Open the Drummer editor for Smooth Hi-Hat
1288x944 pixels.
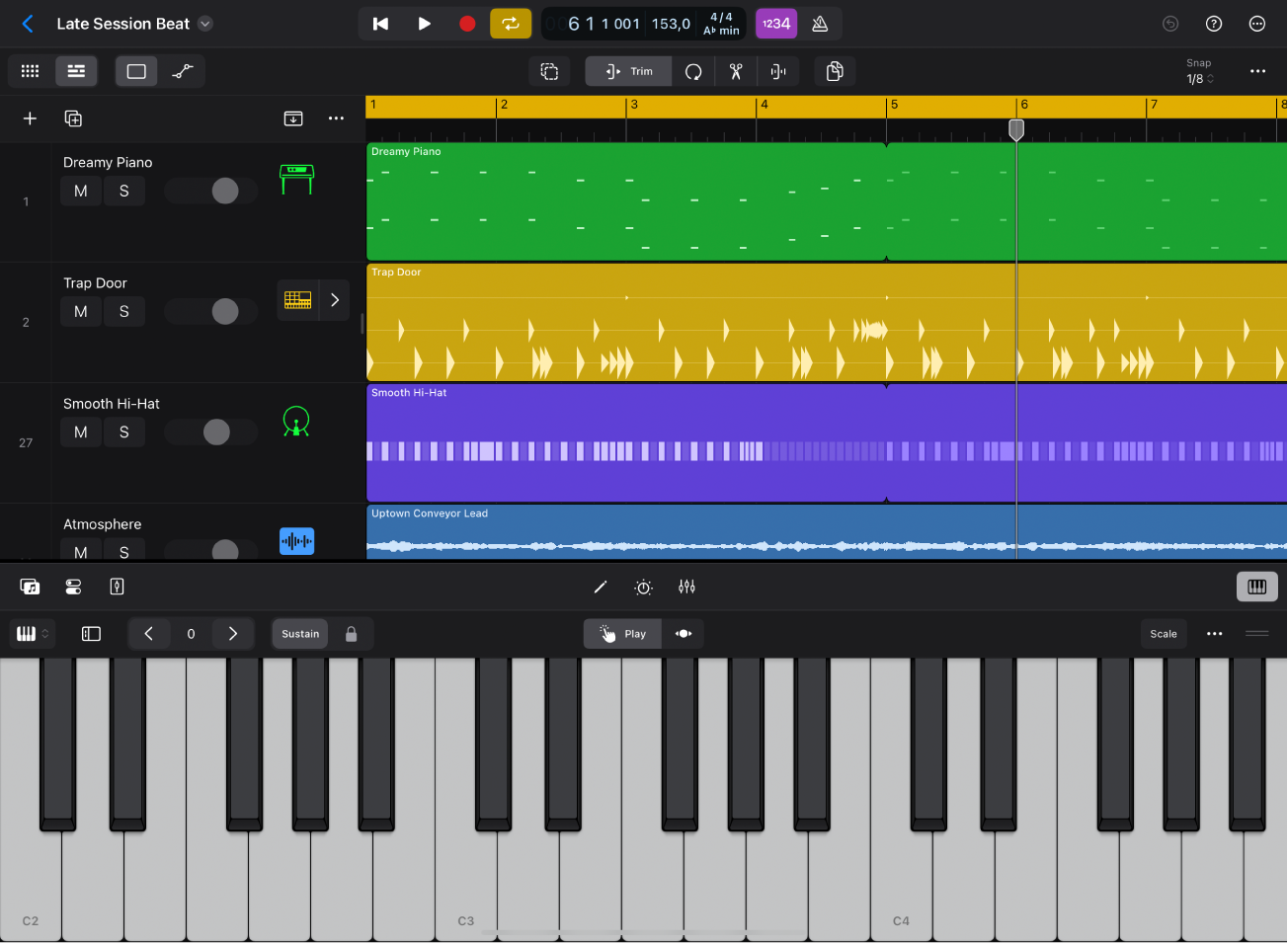296,421
